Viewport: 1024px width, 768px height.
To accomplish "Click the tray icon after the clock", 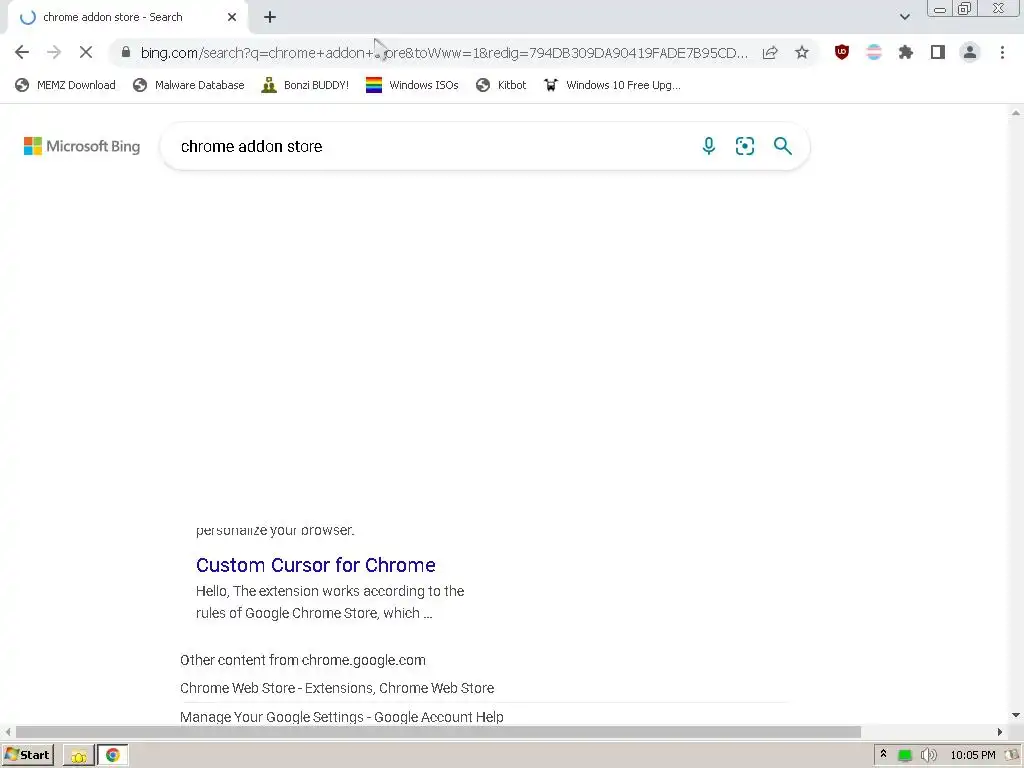I will 1011,755.
